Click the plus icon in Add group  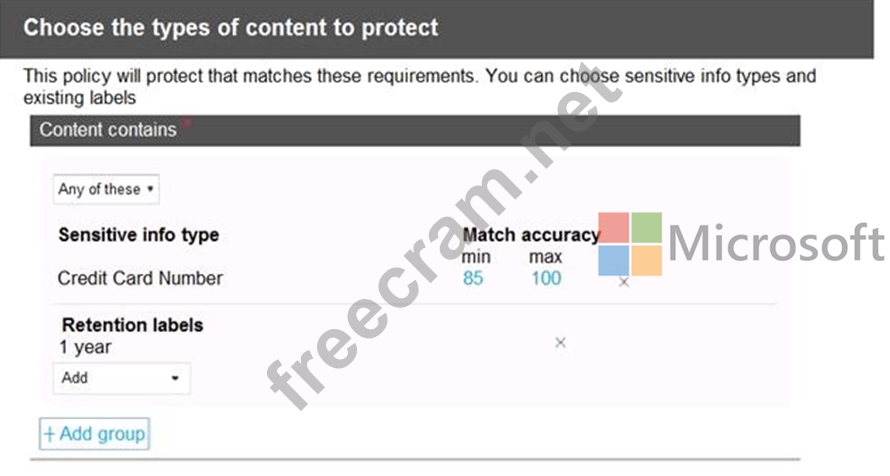point(49,435)
